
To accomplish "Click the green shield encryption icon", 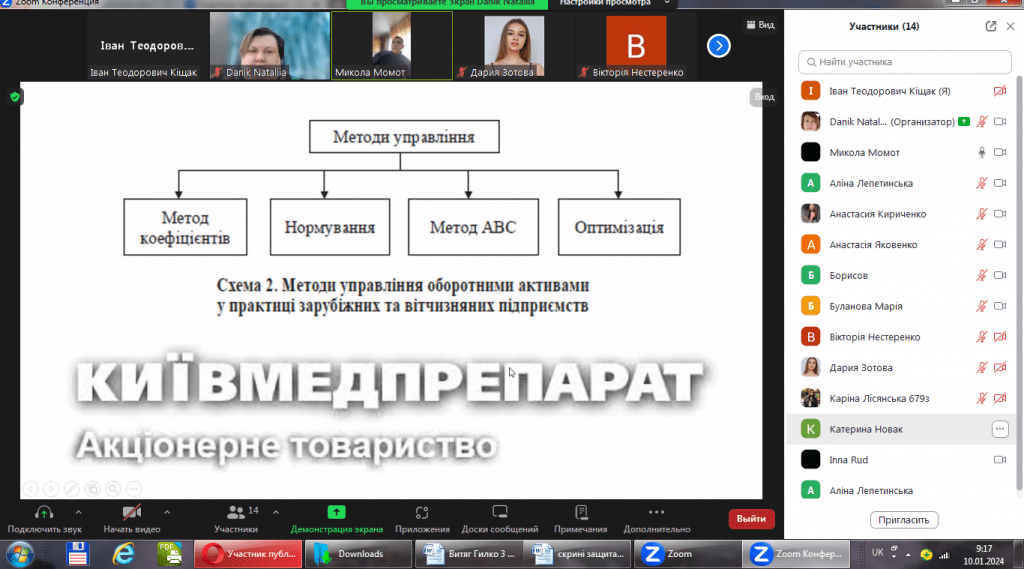I will [x=15, y=97].
